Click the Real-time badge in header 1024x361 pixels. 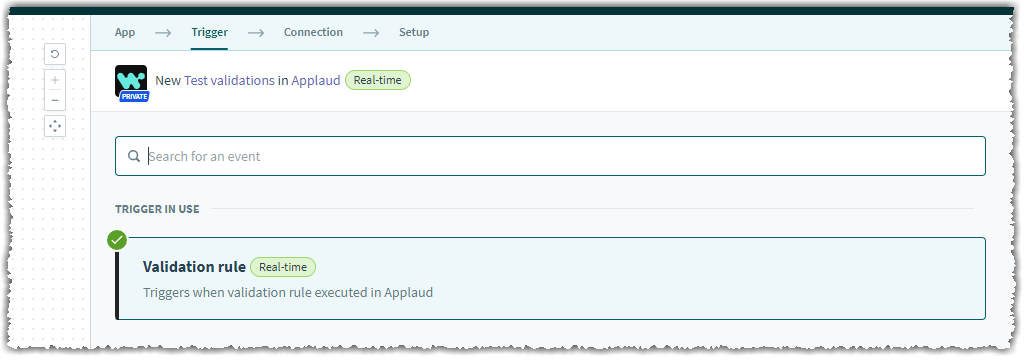coord(377,80)
